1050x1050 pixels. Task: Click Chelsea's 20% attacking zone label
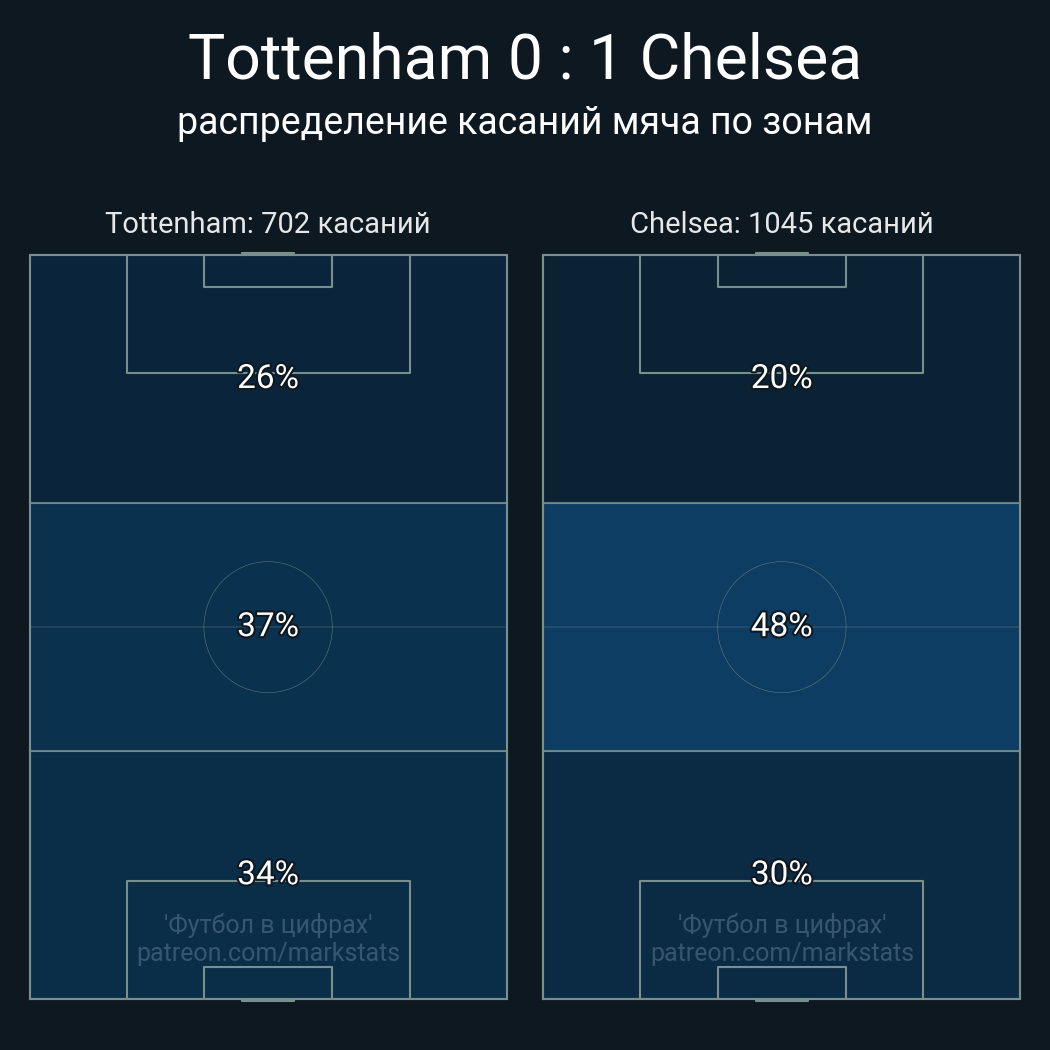(781, 377)
